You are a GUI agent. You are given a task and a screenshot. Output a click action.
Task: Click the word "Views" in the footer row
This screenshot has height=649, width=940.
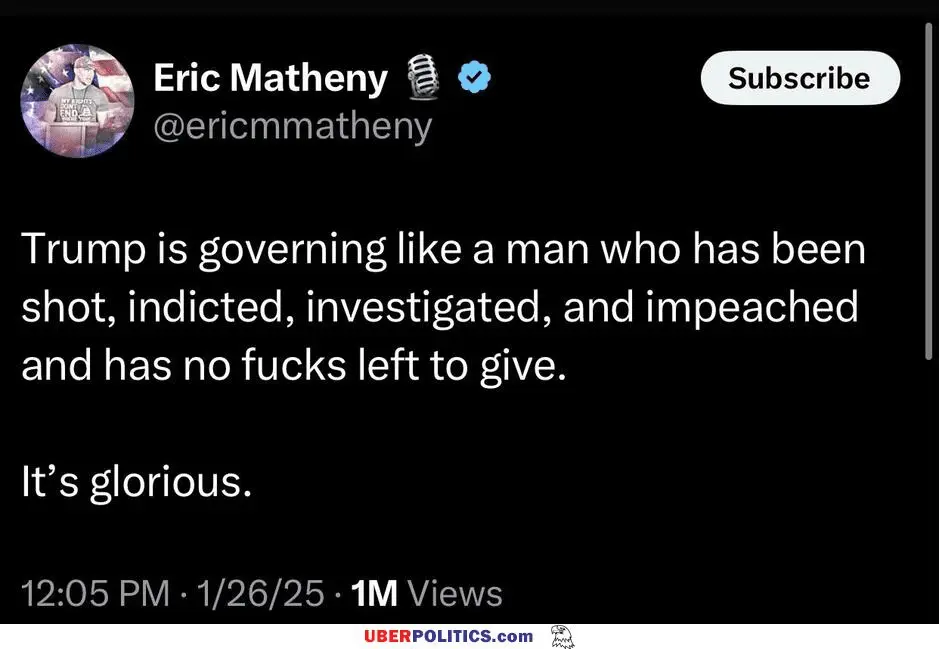point(456,594)
